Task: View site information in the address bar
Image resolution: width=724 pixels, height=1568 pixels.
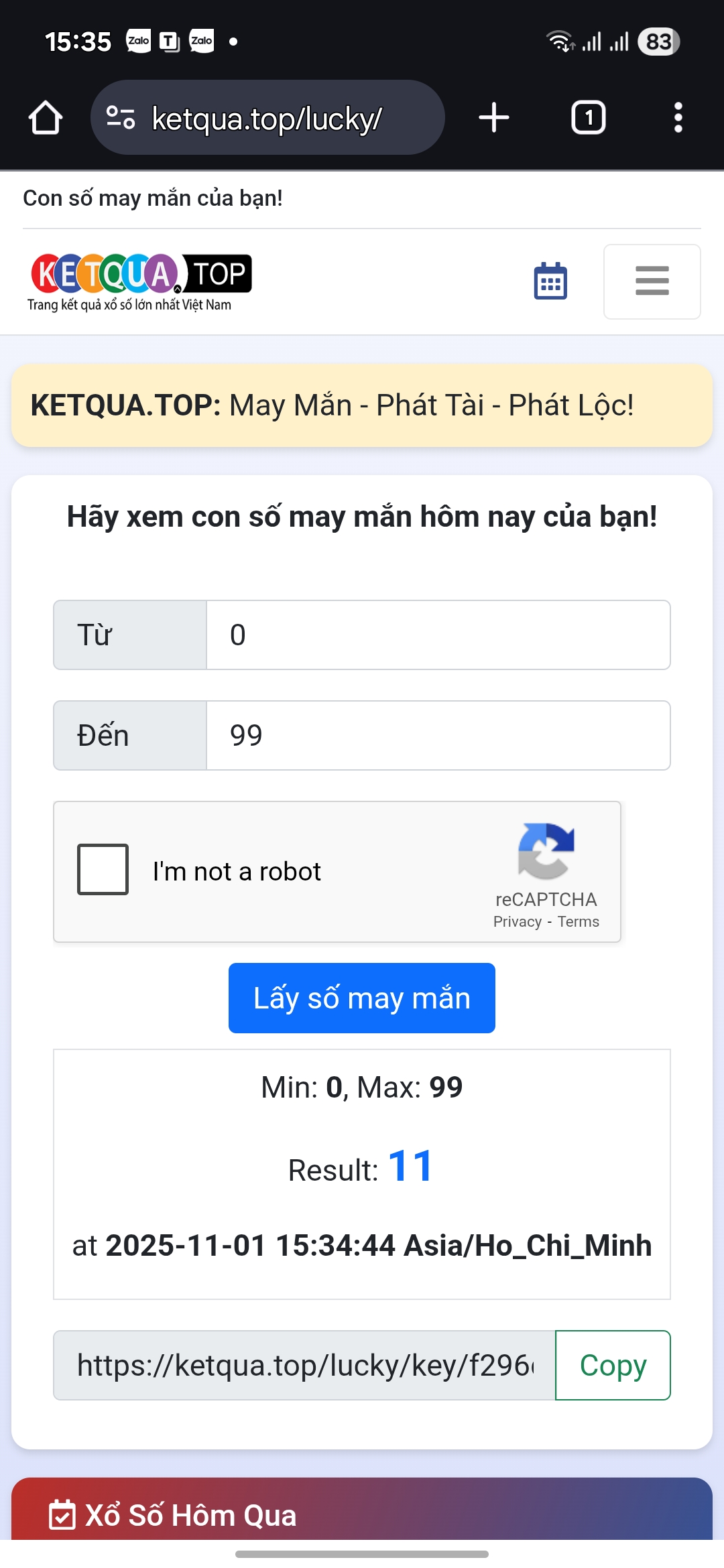Action: (x=119, y=117)
